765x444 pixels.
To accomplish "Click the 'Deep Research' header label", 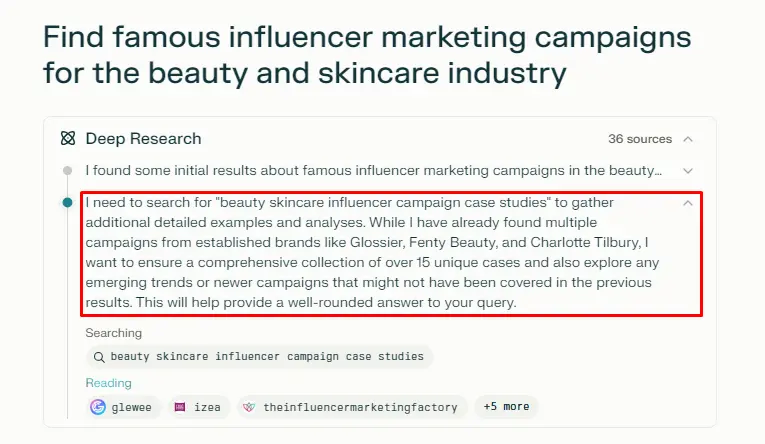I will click(x=143, y=139).
